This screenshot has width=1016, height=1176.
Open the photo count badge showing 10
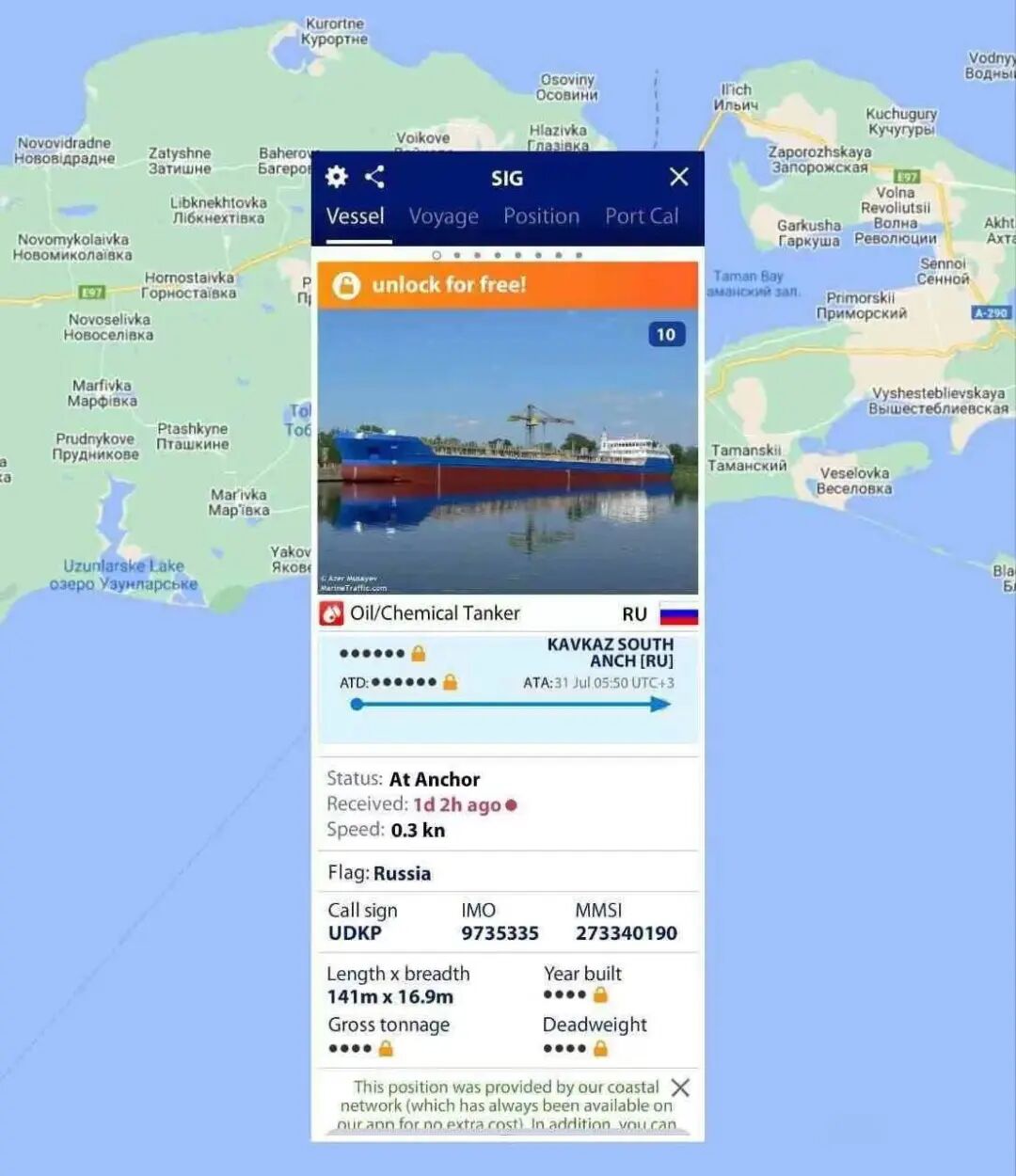(x=666, y=335)
